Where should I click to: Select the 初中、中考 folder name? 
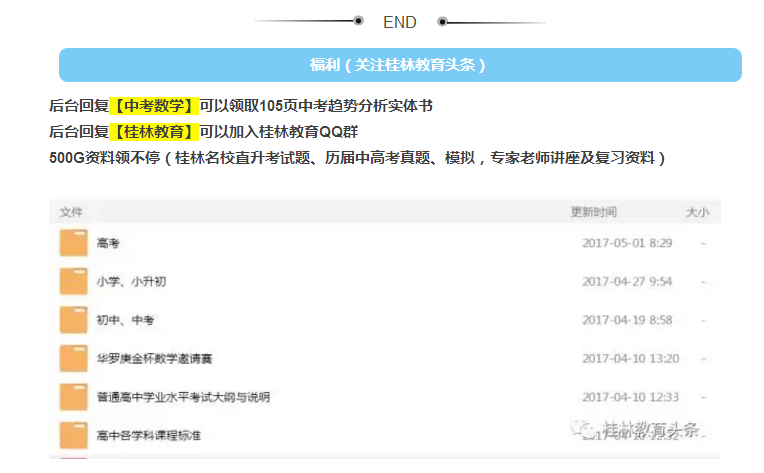[125, 320]
